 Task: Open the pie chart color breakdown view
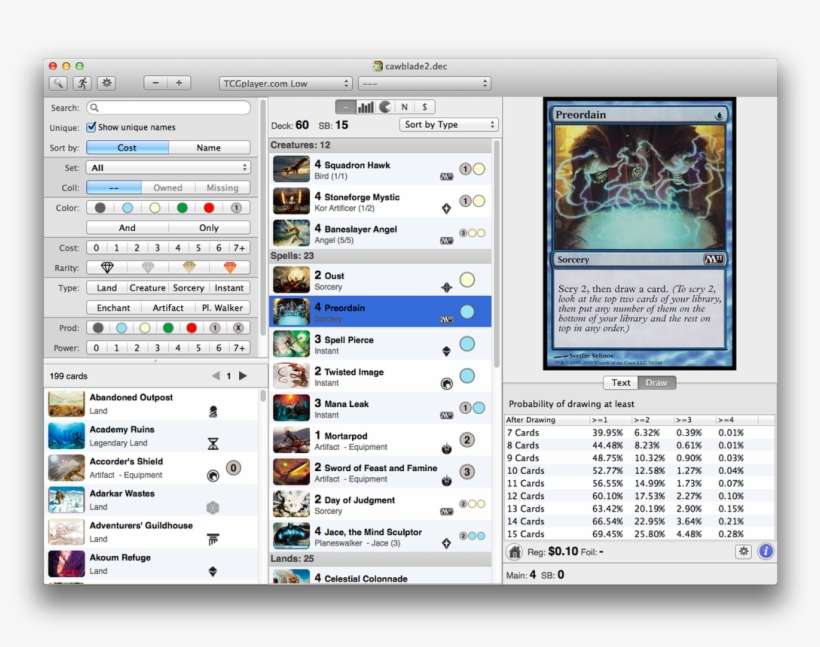[385, 105]
